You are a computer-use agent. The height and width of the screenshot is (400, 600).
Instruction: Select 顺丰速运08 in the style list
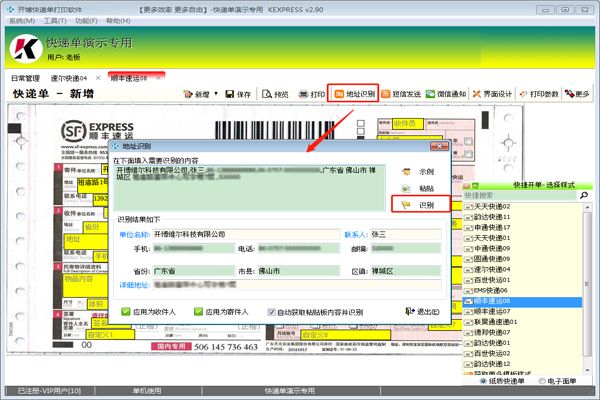(523, 301)
